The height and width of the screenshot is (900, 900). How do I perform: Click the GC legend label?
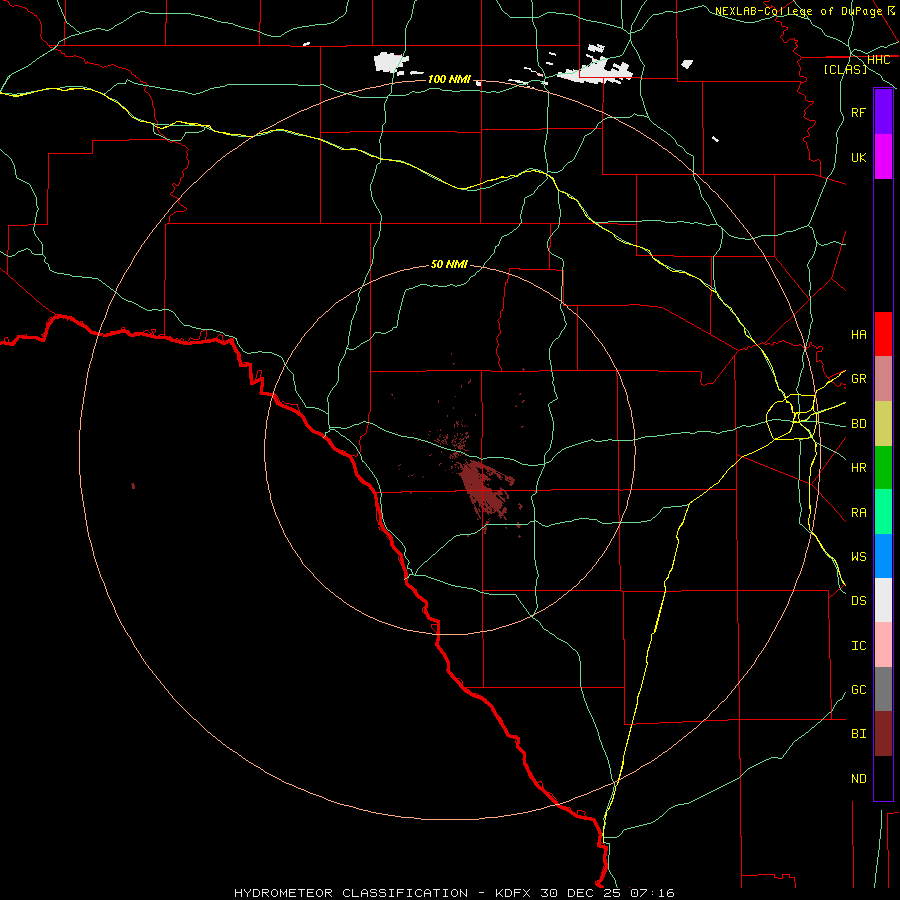point(858,689)
